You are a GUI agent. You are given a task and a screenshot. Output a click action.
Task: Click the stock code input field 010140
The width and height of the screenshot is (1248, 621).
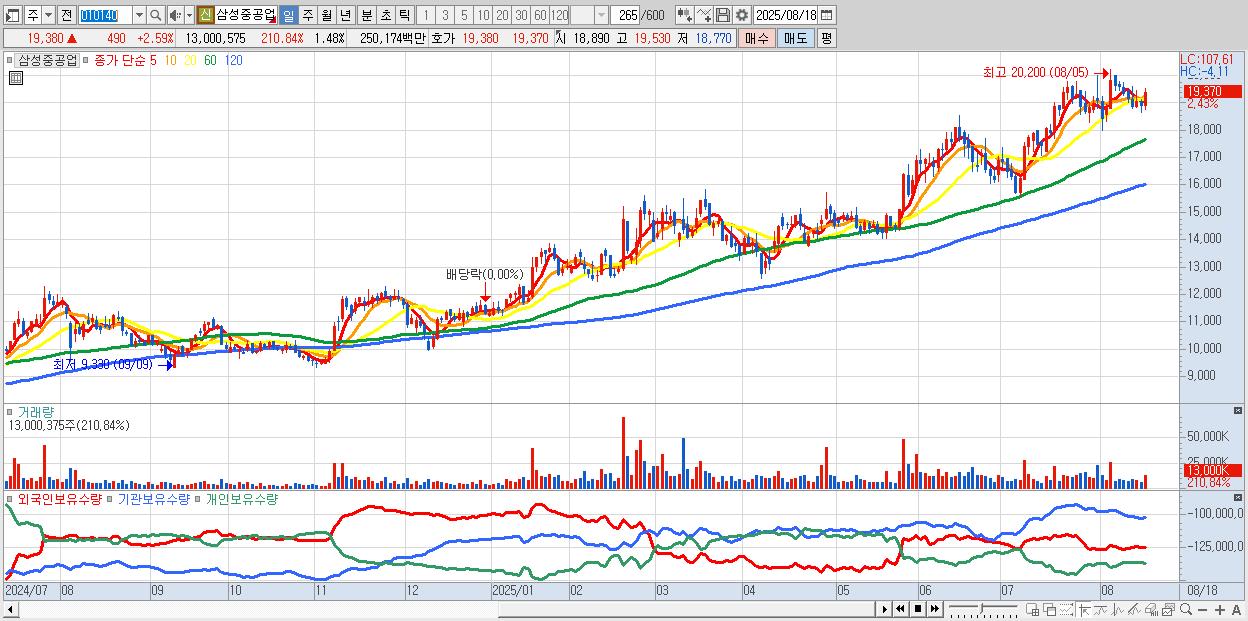(x=104, y=15)
